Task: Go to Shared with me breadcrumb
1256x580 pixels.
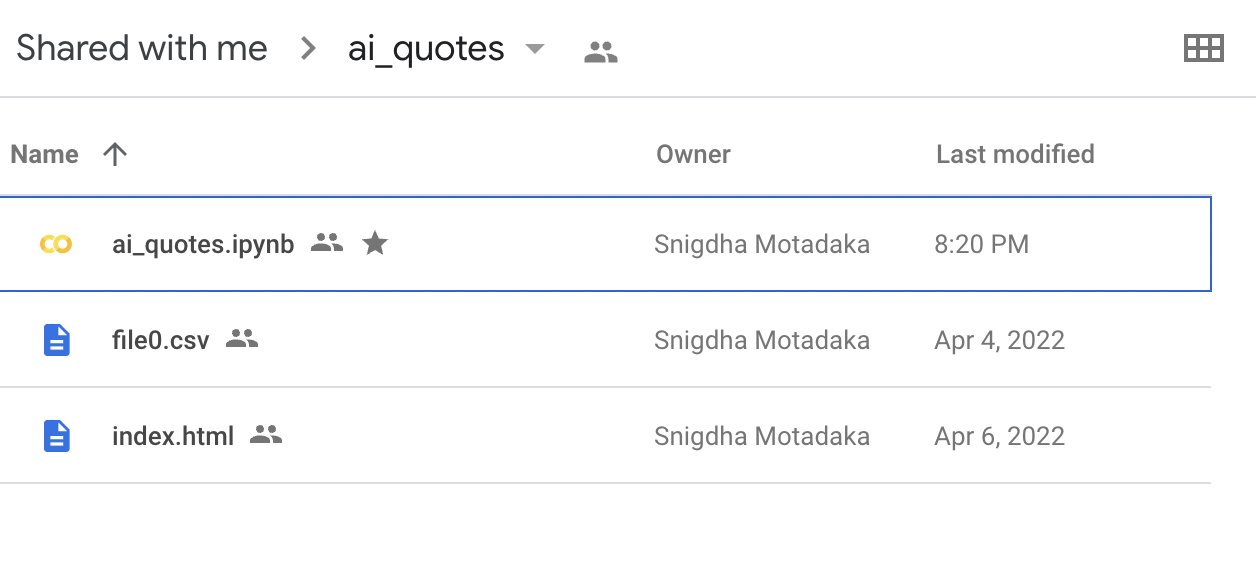Action: click(140, 47)
